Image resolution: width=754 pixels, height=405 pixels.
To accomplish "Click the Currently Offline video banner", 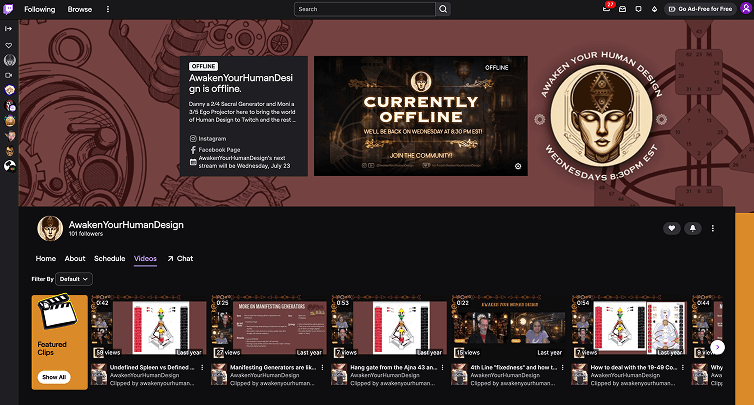I will point(421,116).
